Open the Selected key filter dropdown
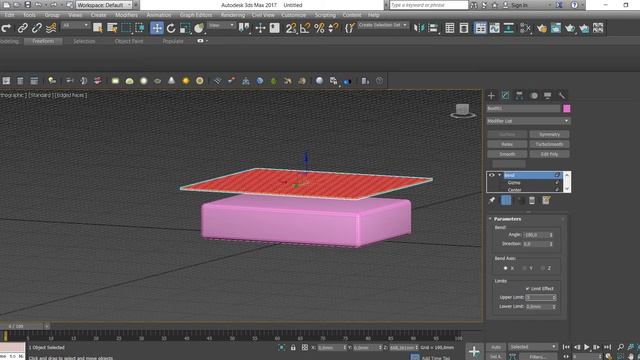Screen dimensions: 640x360 [533, 347]
